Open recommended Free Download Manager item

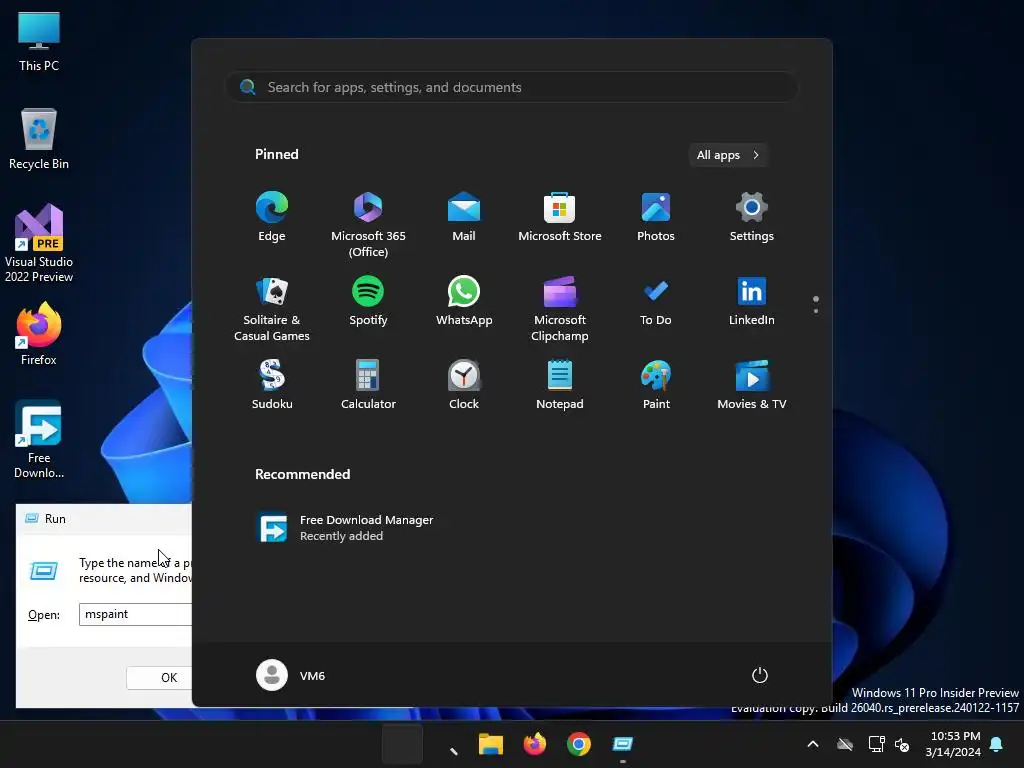pyautogui.click(x=345, y=528)
